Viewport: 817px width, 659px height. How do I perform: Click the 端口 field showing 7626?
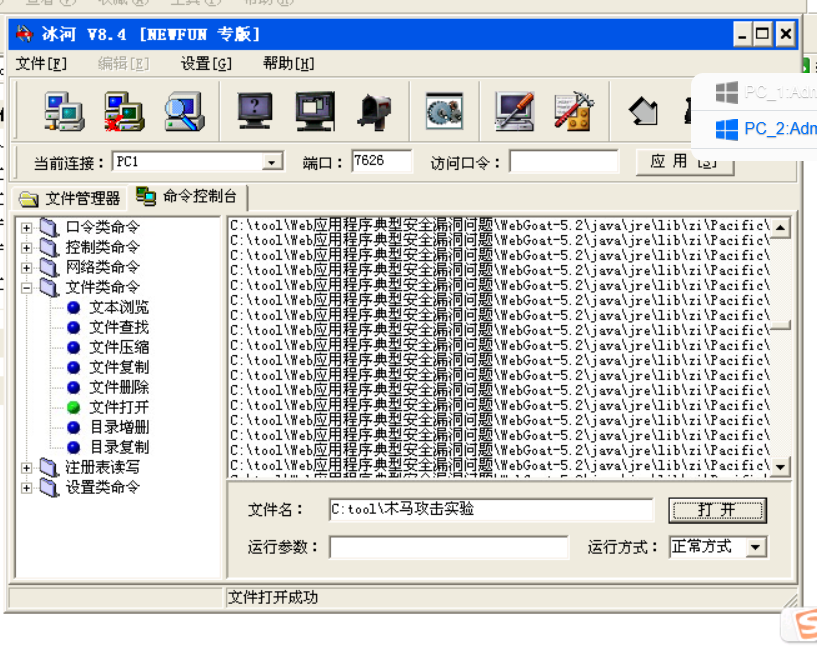tap(381, 161)
